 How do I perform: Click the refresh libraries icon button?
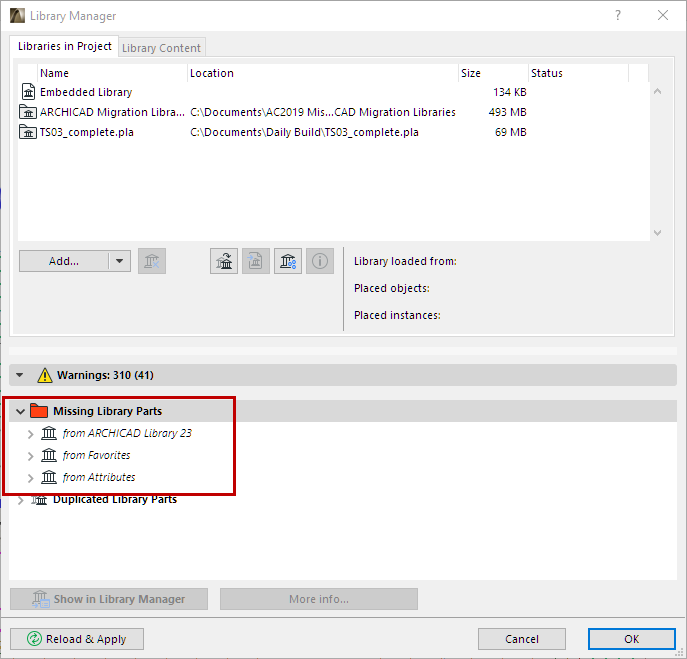pos(224,261)
